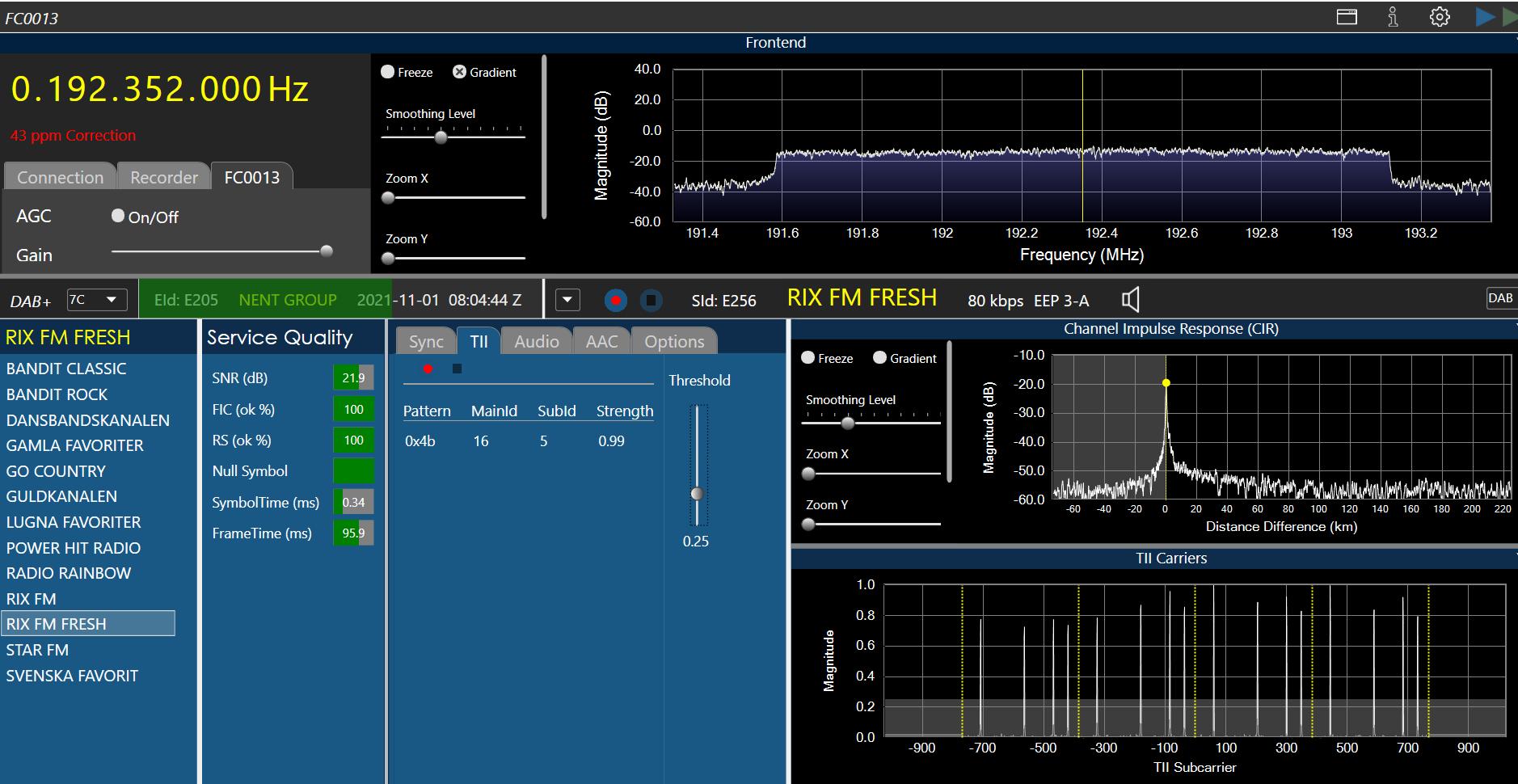Start TII recording with small red dot
Screen dimensions: 1518x784
pos(428,369)
